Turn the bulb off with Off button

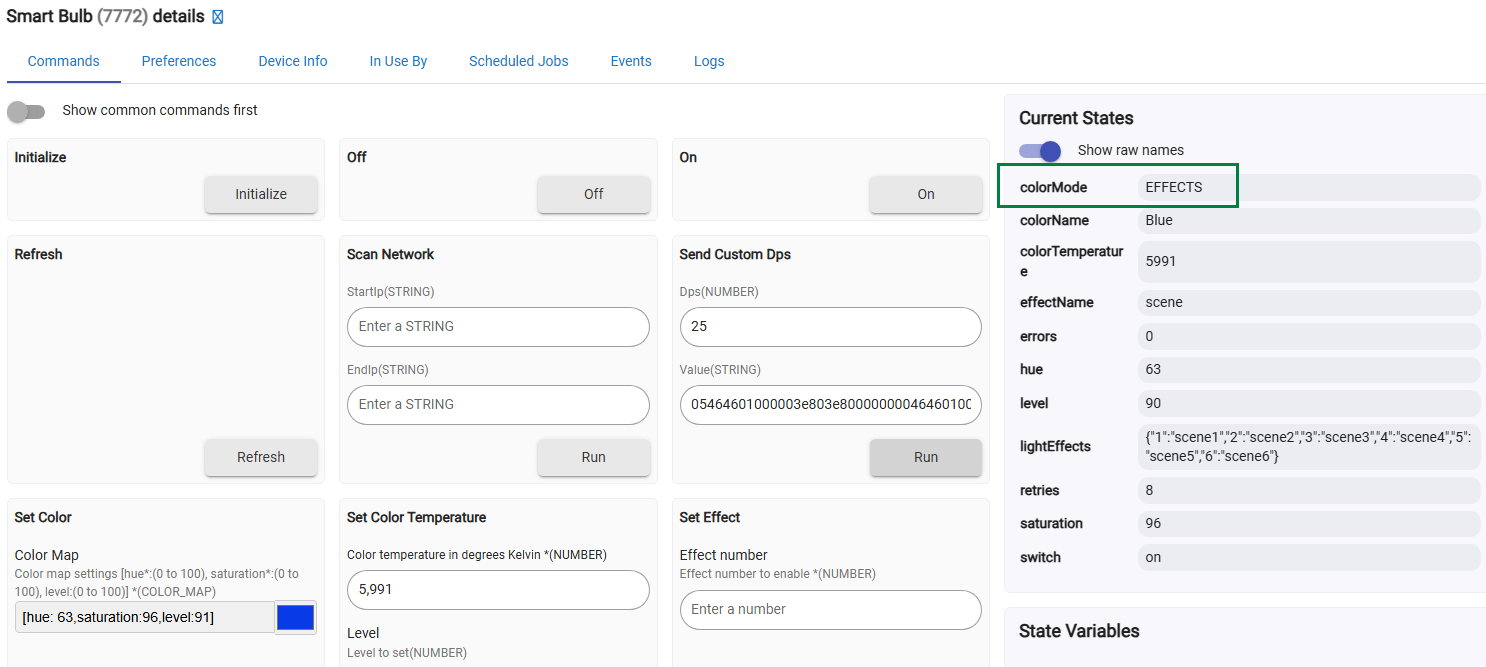(x=593, y=194)
